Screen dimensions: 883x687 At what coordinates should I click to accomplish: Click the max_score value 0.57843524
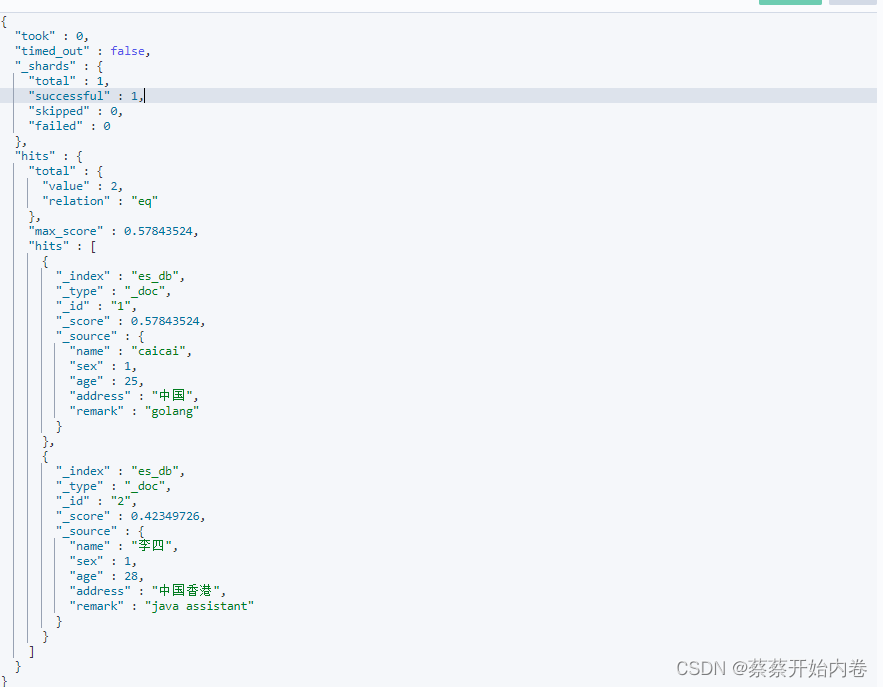tap(158, 231)
